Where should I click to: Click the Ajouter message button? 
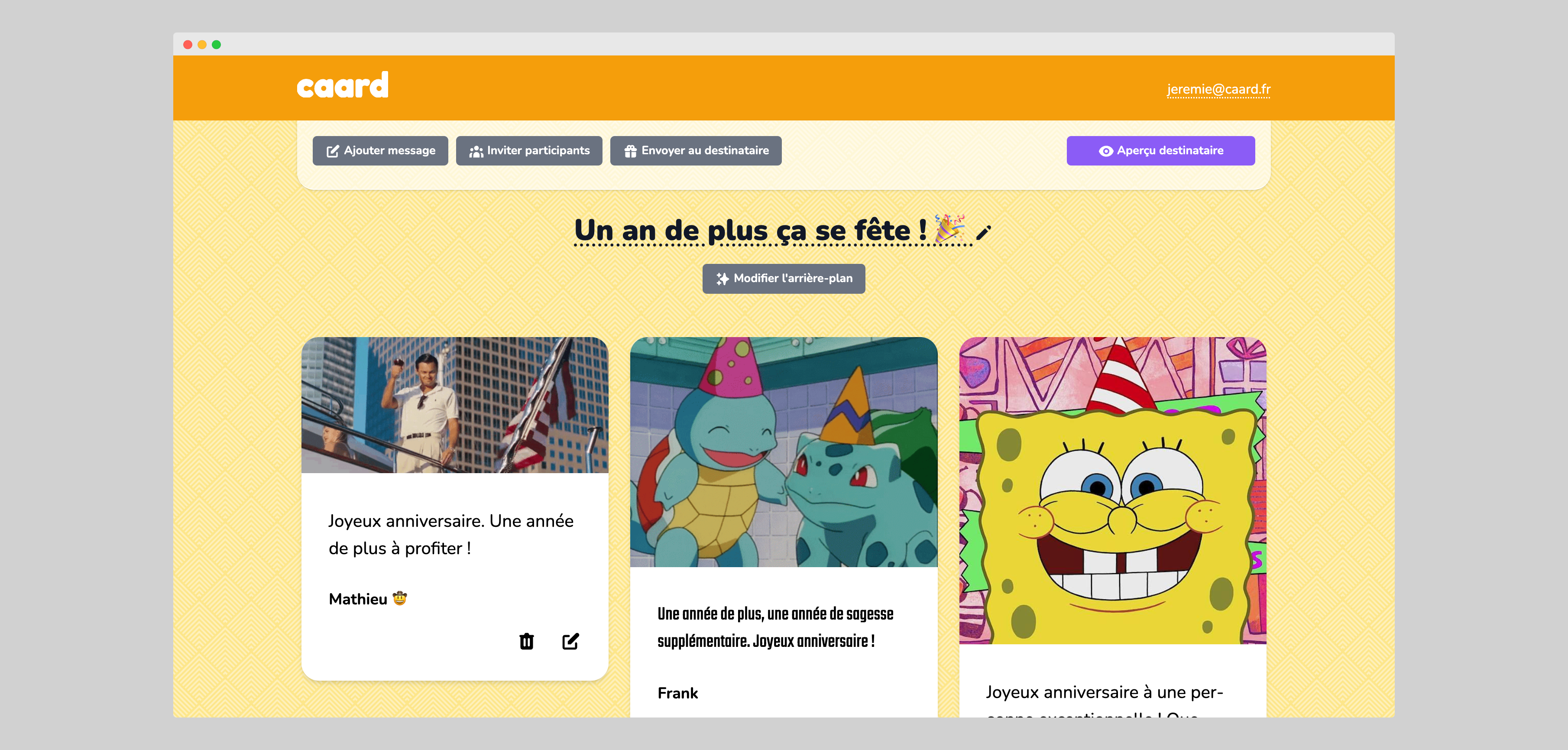click(380, 150)
